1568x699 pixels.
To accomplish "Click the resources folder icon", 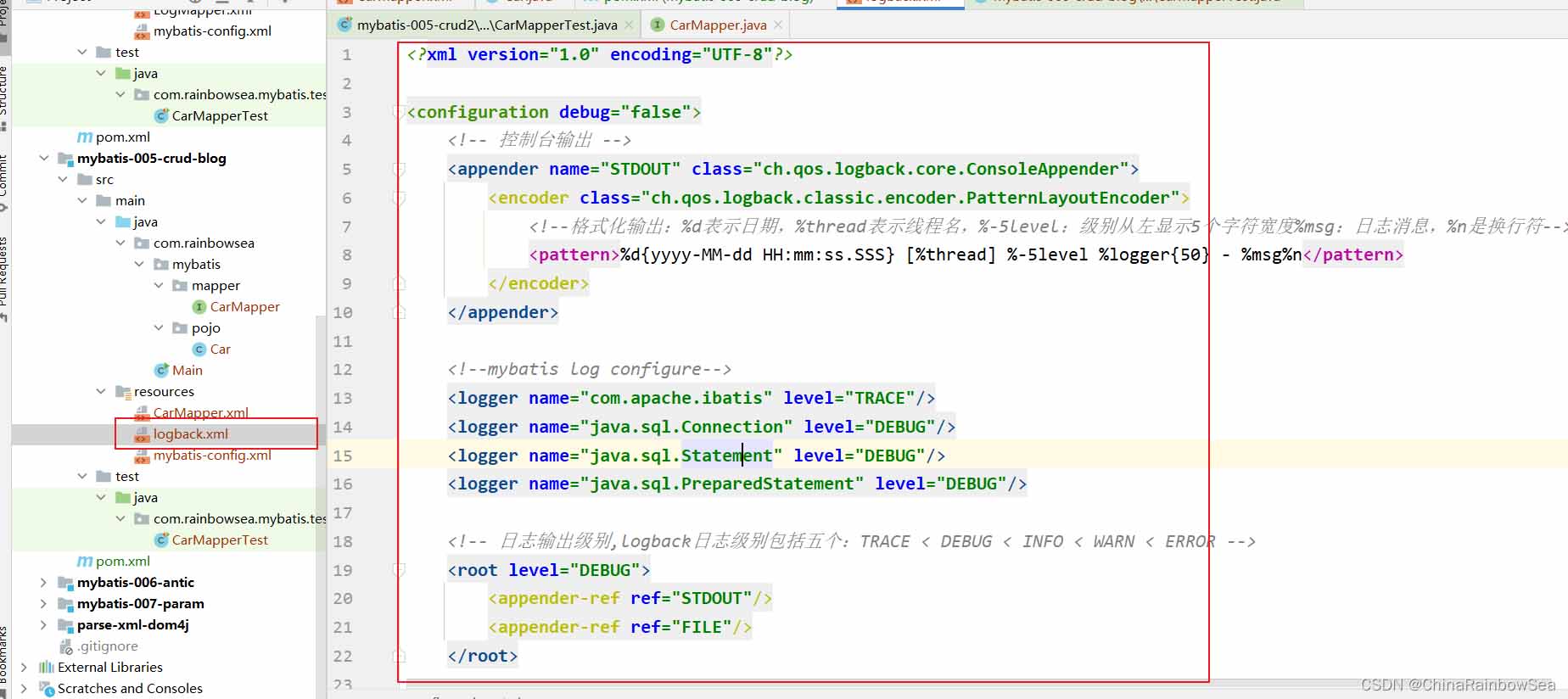I will point(123,392).
